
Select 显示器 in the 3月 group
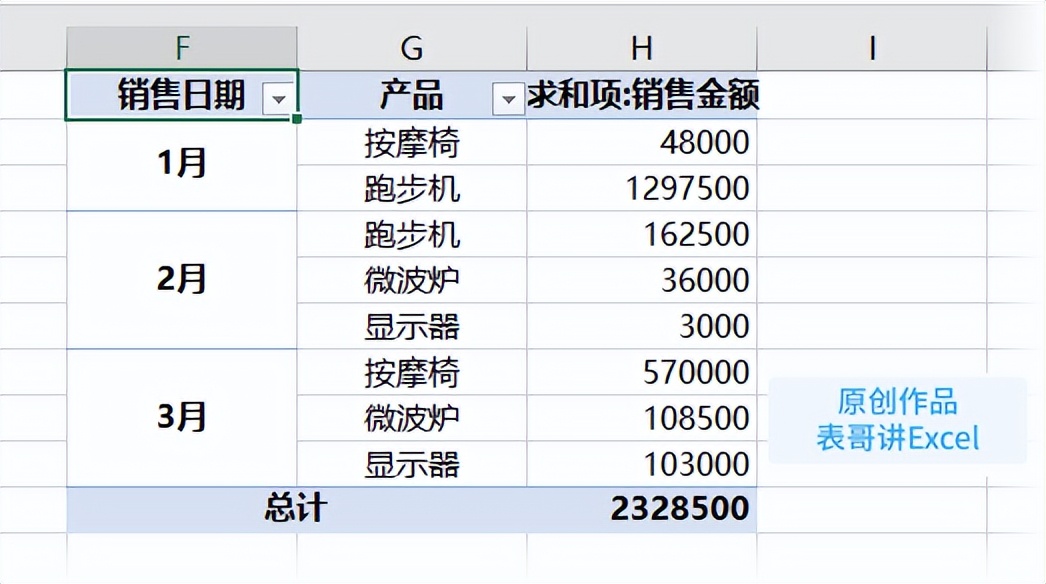(x=412, y=464)
